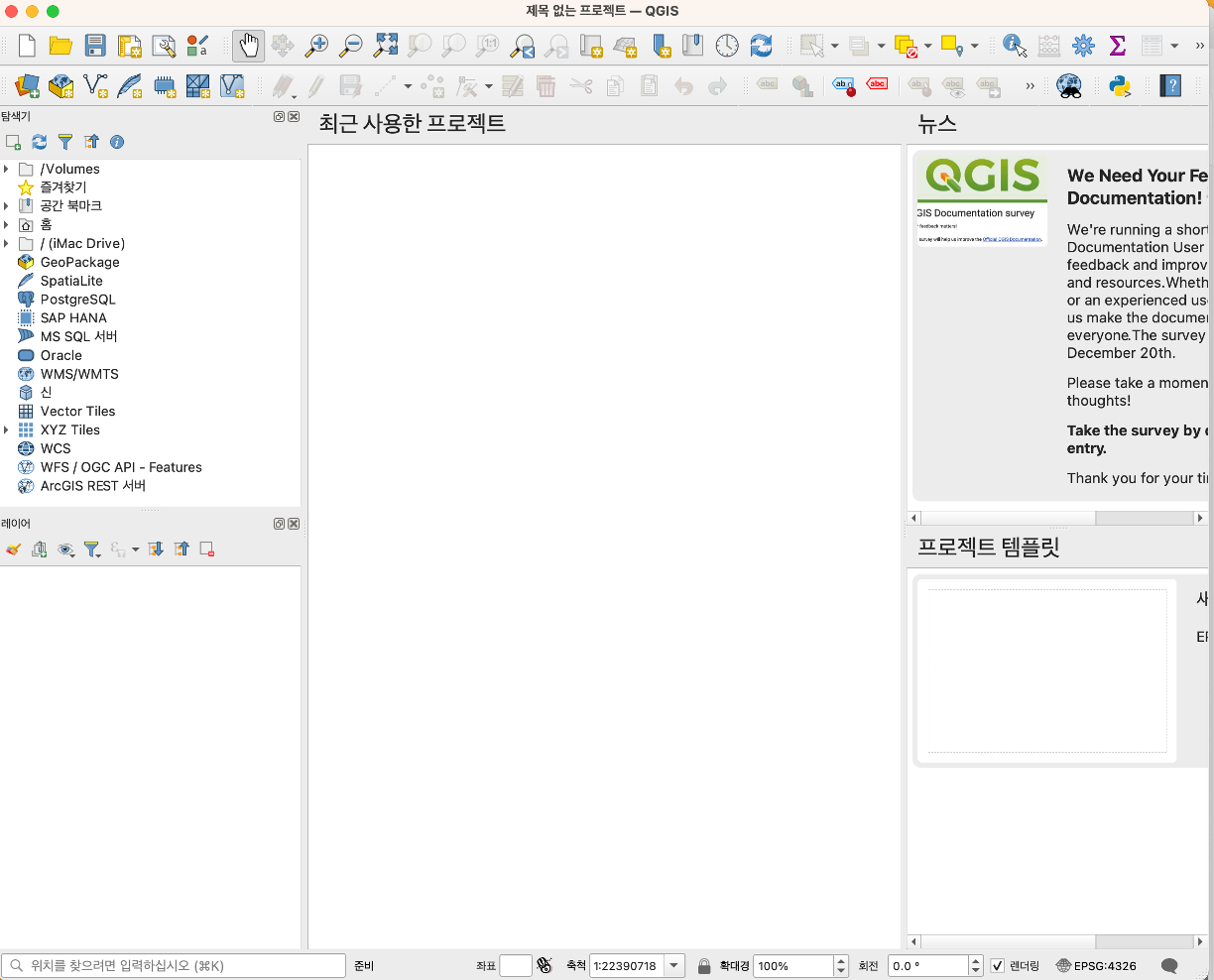
Task: Click the Add Group icon in Layers panel
Action: 40,550
